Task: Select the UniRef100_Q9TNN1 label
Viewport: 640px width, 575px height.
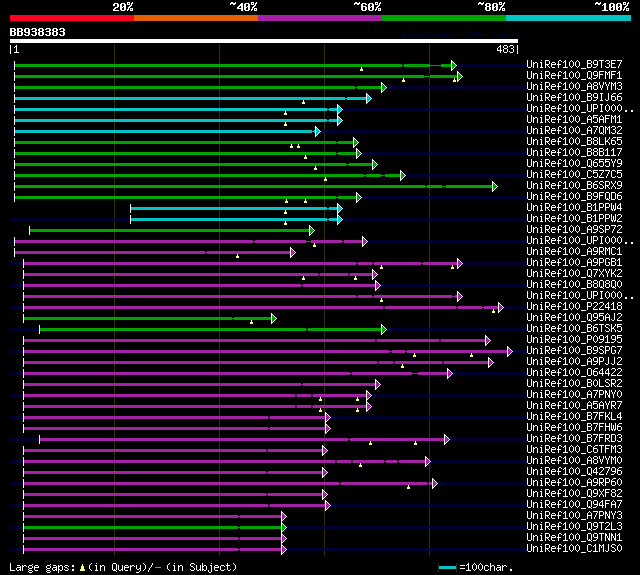Action: (574, 538)
